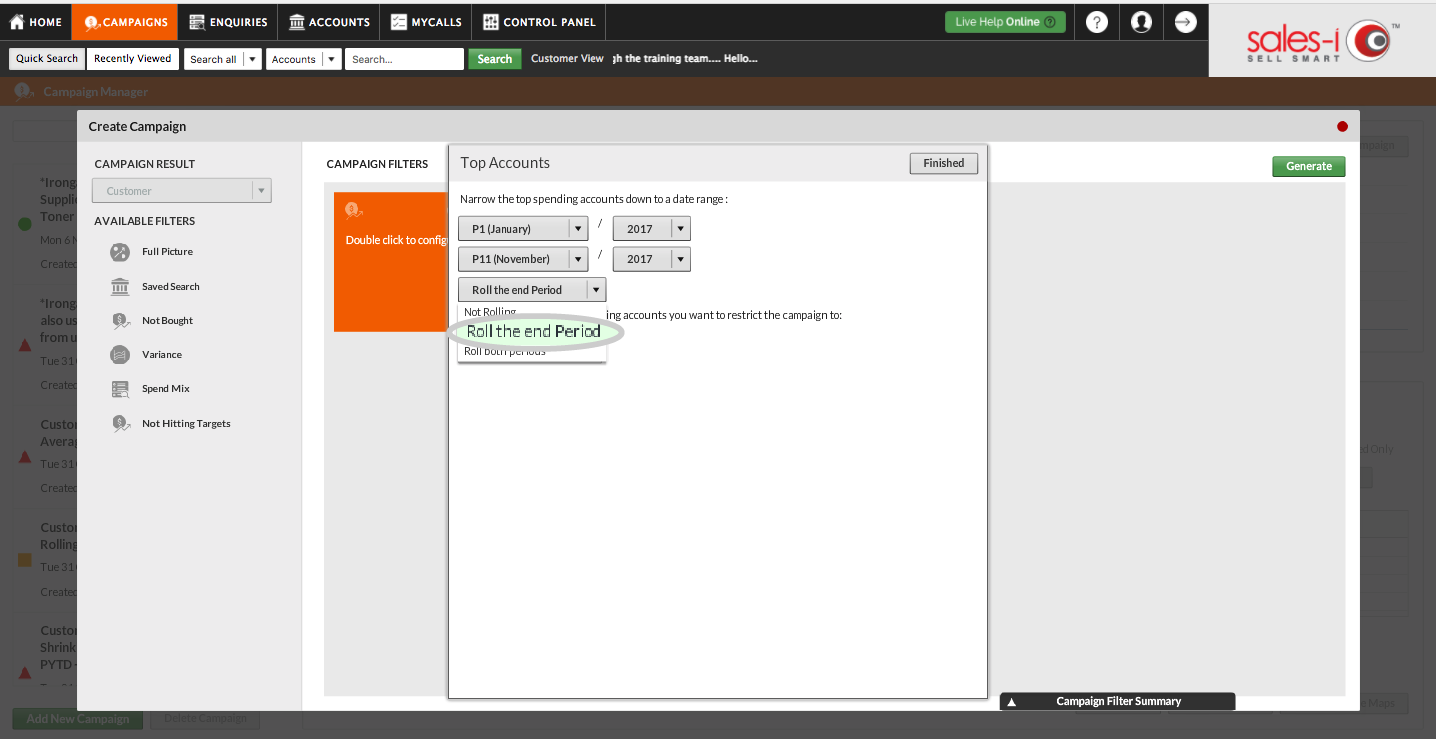Select the Full Picture filter label

pyautogui.click(x=167, y=252)
